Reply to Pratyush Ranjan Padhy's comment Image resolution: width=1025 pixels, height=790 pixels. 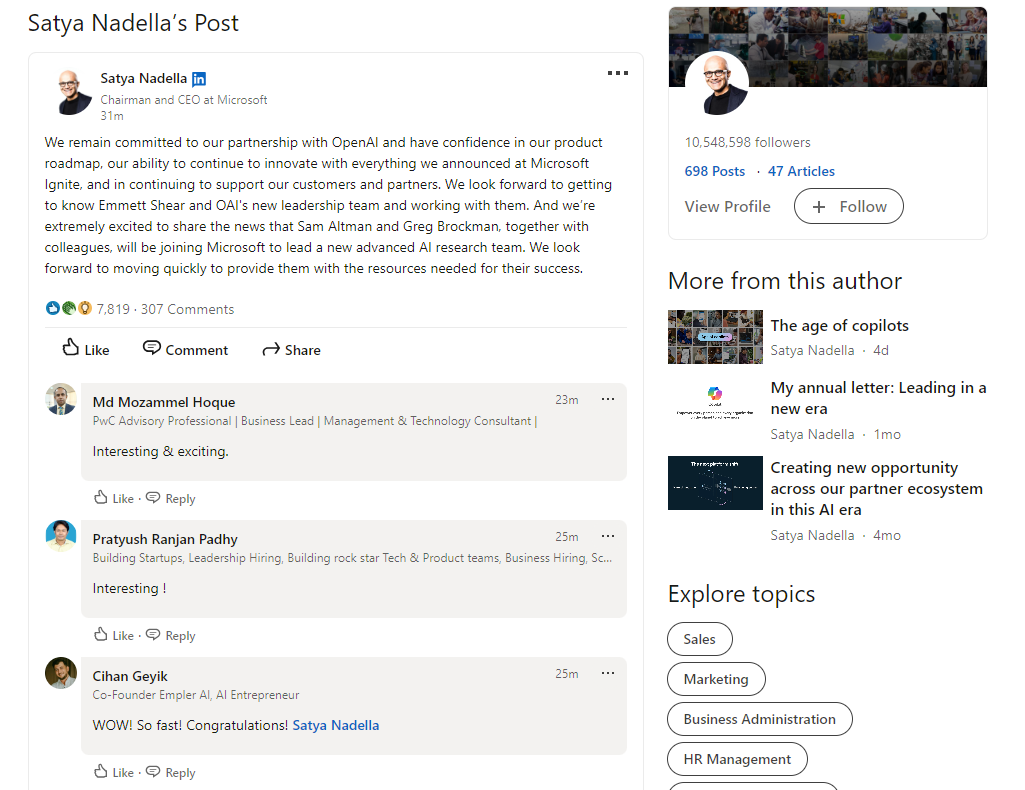pos(171,635)
